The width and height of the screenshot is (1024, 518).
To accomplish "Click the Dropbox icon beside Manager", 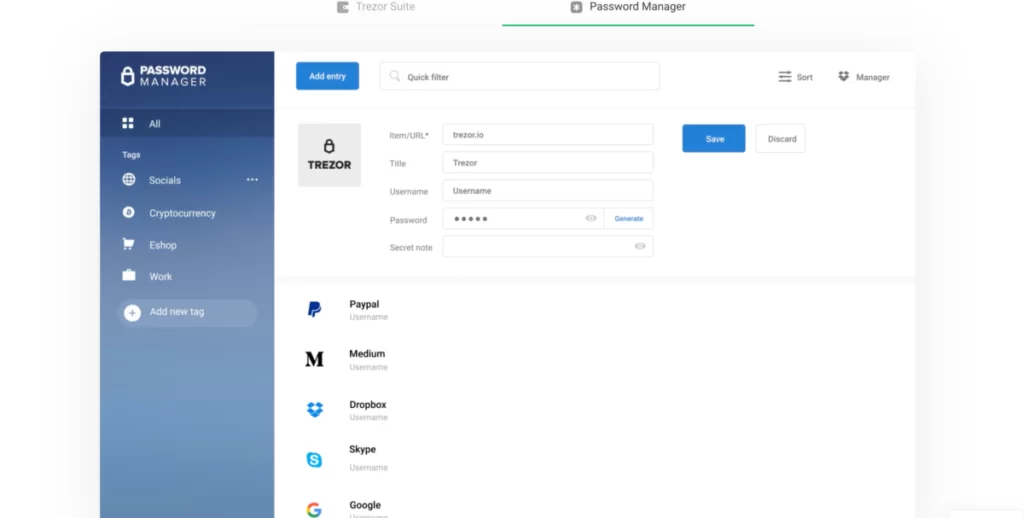I will click(x=843, y=76).
